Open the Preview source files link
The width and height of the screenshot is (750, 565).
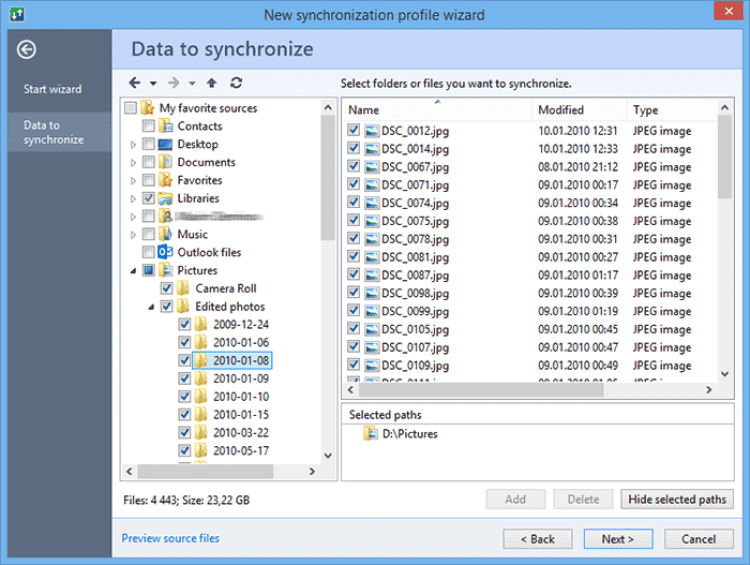[170, 538]
